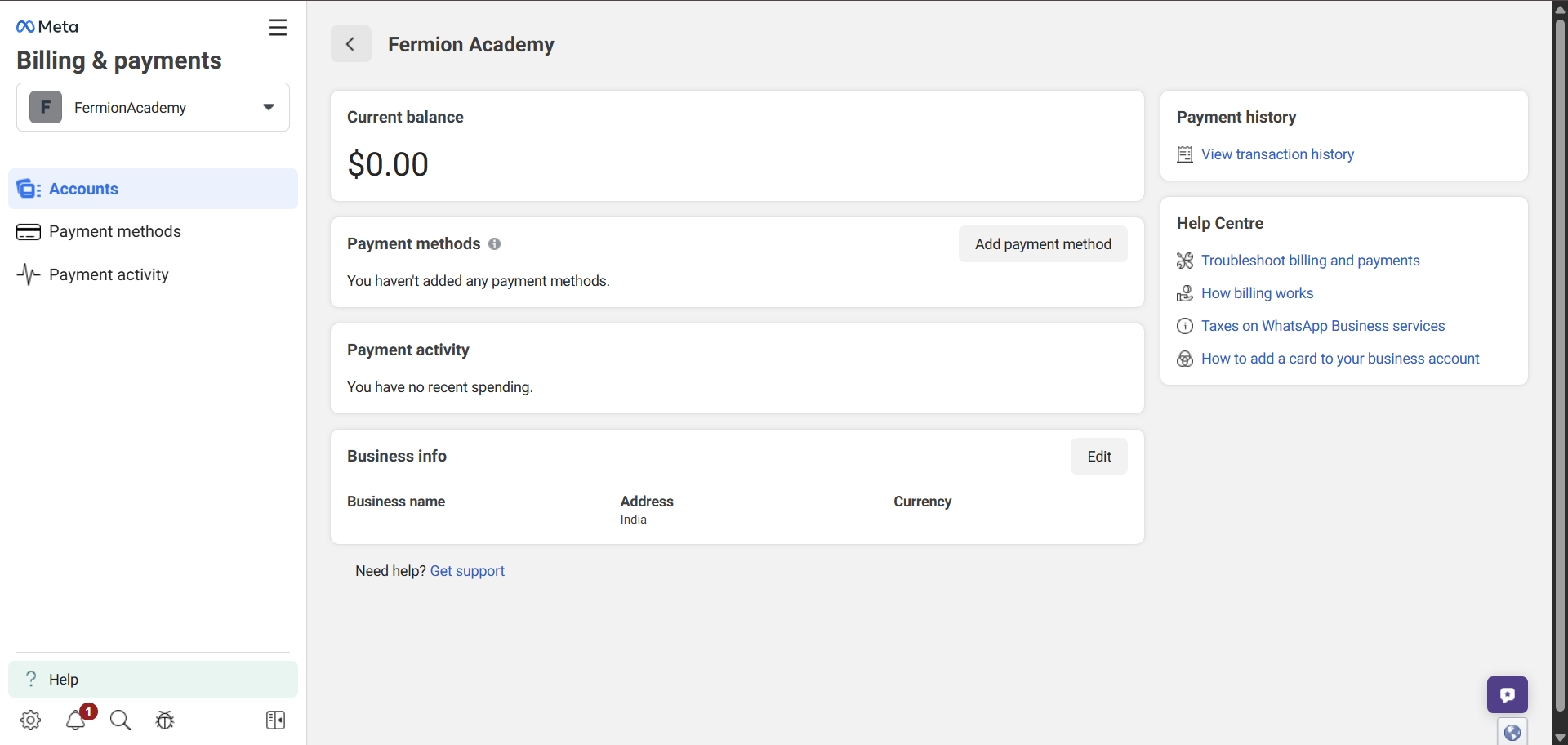The width and height of the screenshot is (1568, 745).
Task: Click the Add payment method button
Action: point(1042,244)
